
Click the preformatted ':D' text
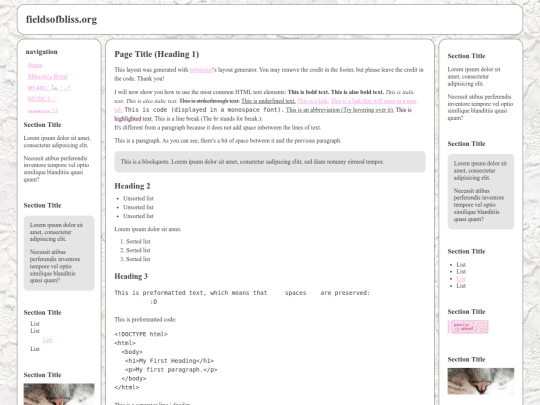pos(154,302)
